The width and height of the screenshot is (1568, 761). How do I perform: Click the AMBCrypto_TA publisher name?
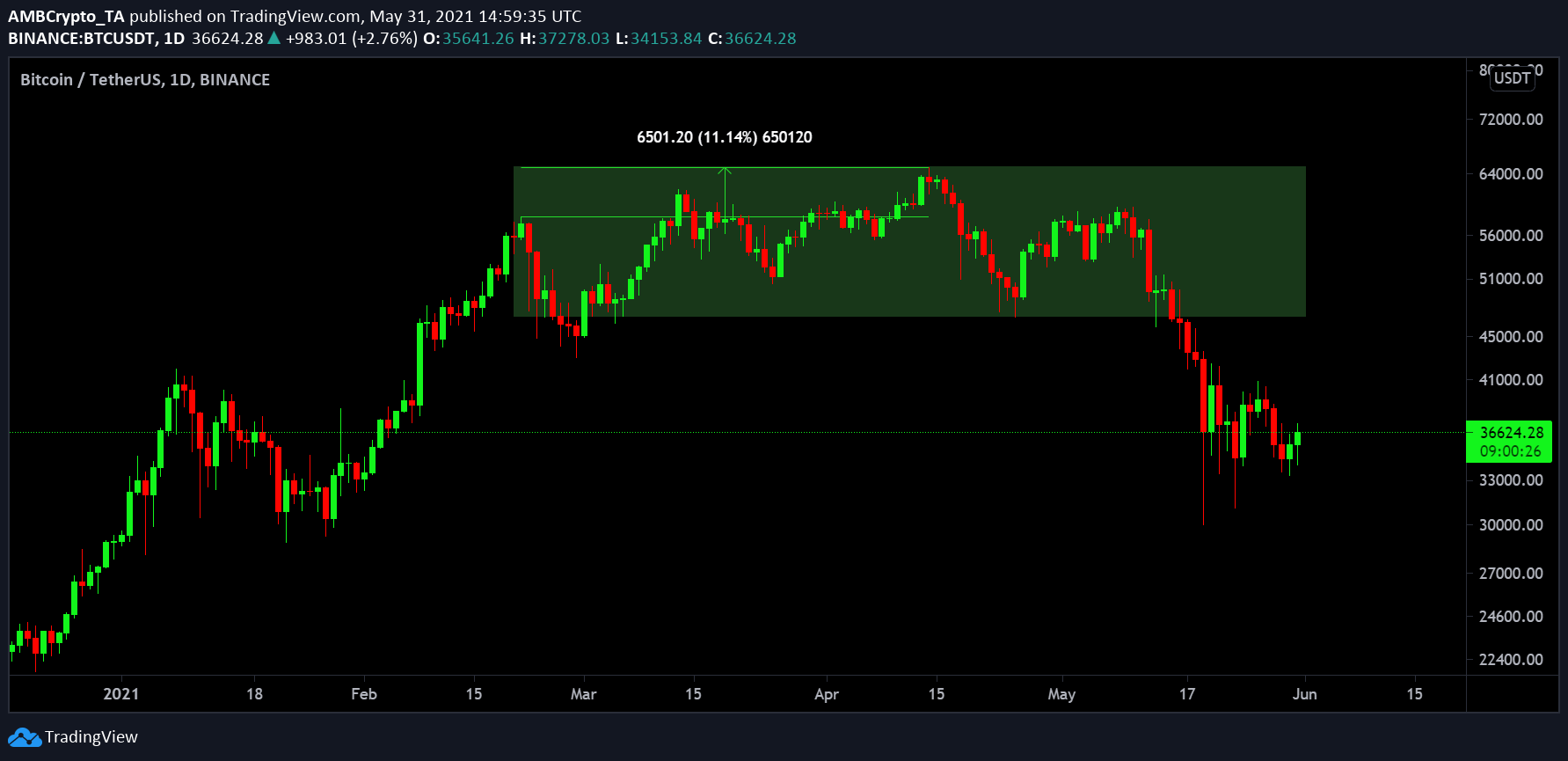click(x=67, y=17)
